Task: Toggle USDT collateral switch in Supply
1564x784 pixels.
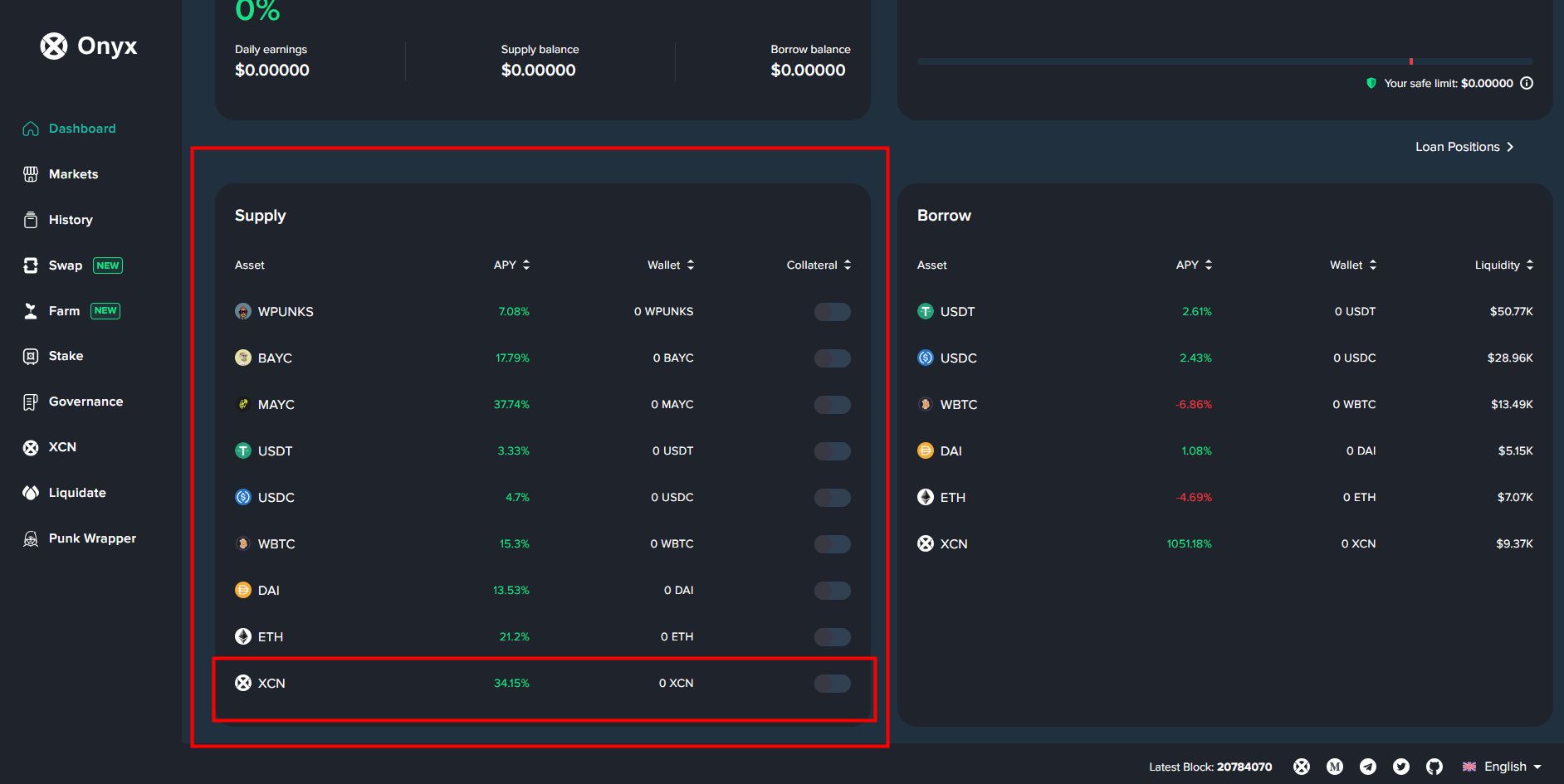Action: coord(833,451)
